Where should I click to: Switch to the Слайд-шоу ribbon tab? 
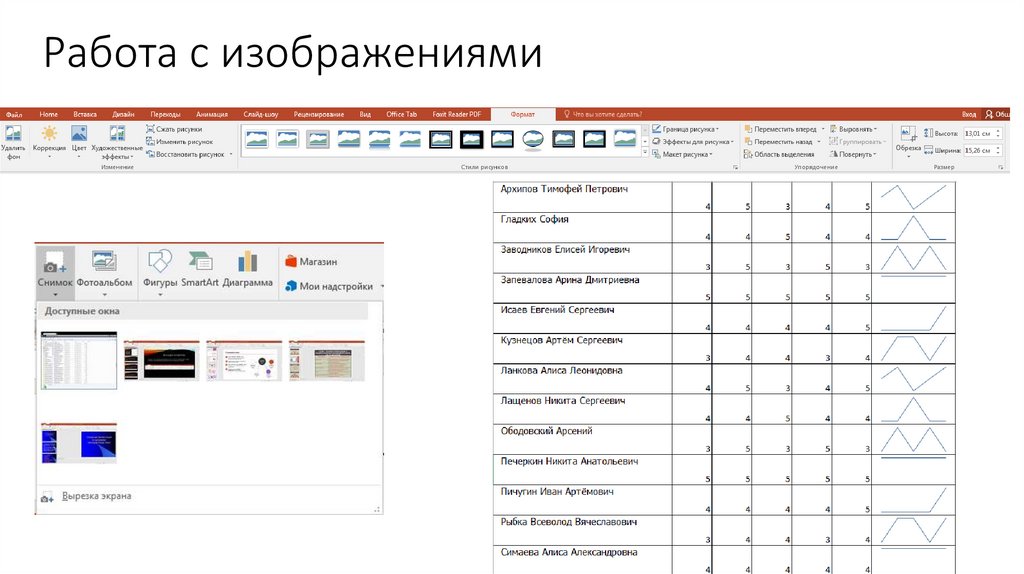261,114
